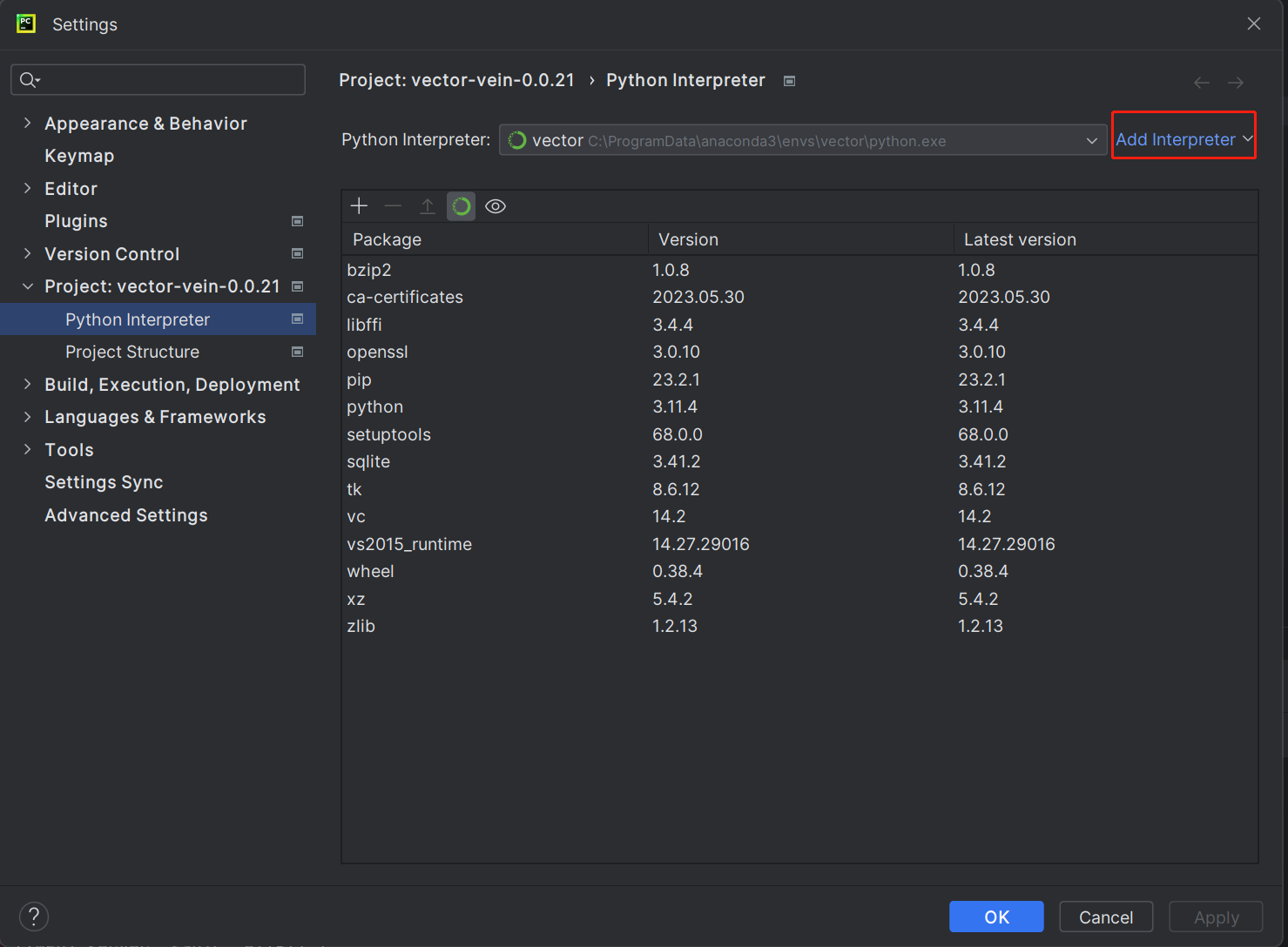Click the install package plus icon
Viewport: 1288px width, 947px height.
(x=359, y=206)
